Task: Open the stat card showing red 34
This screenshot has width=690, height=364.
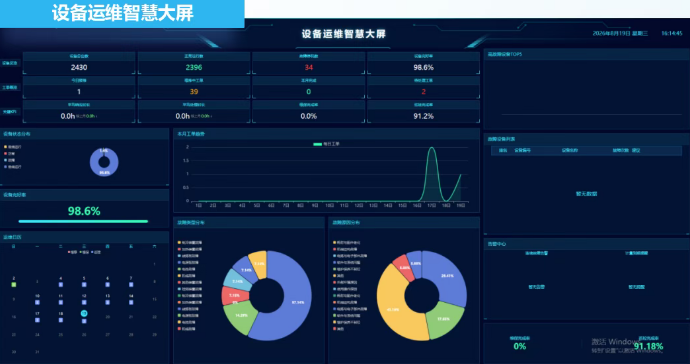Action: tap(308, 63)
